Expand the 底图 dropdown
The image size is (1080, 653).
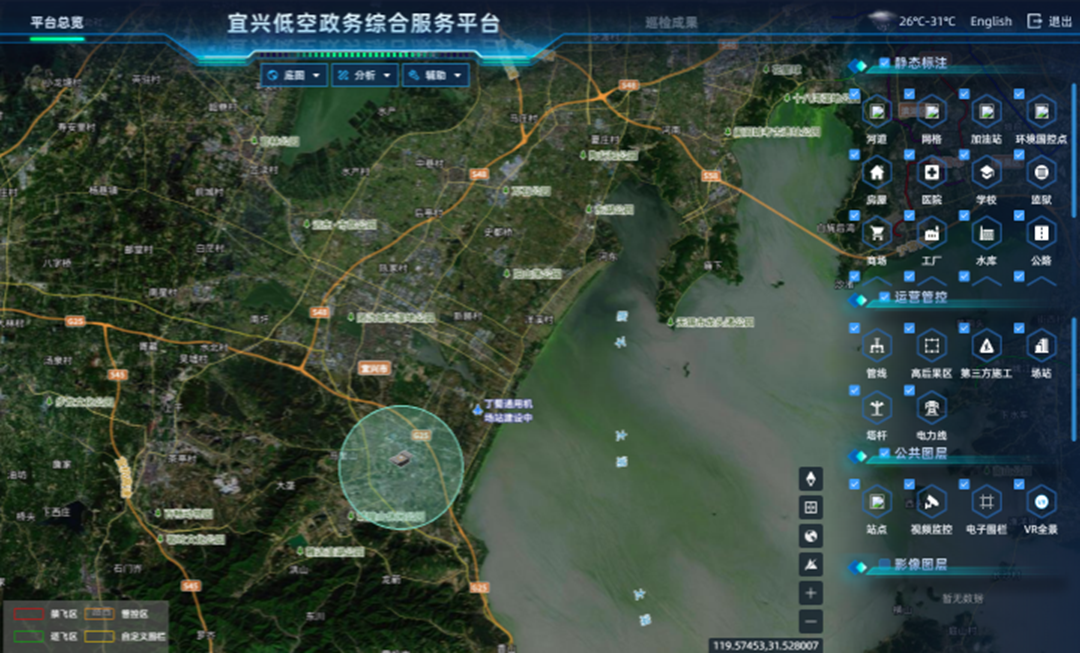click(293, 75)
